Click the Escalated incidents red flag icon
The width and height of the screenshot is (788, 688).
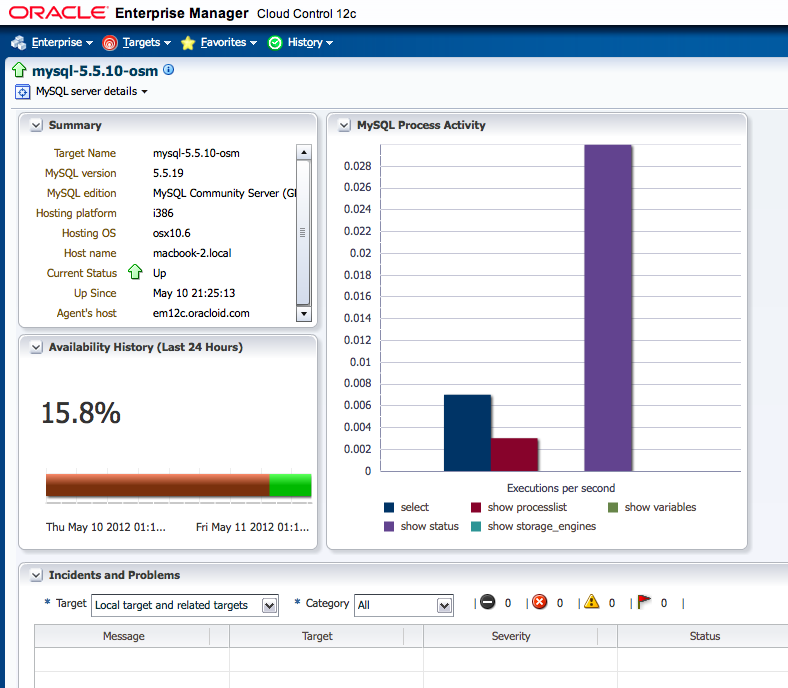644,602
